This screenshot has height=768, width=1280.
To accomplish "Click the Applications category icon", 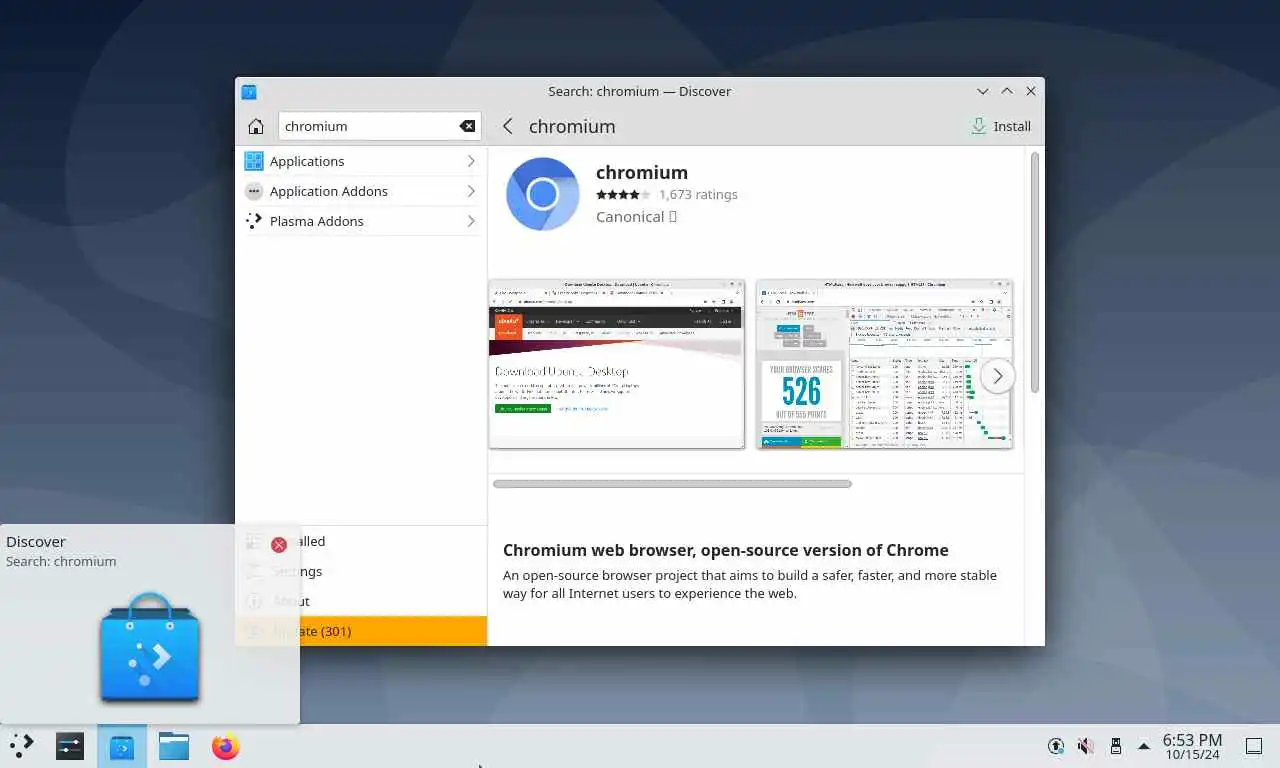I will pos(254,161).
